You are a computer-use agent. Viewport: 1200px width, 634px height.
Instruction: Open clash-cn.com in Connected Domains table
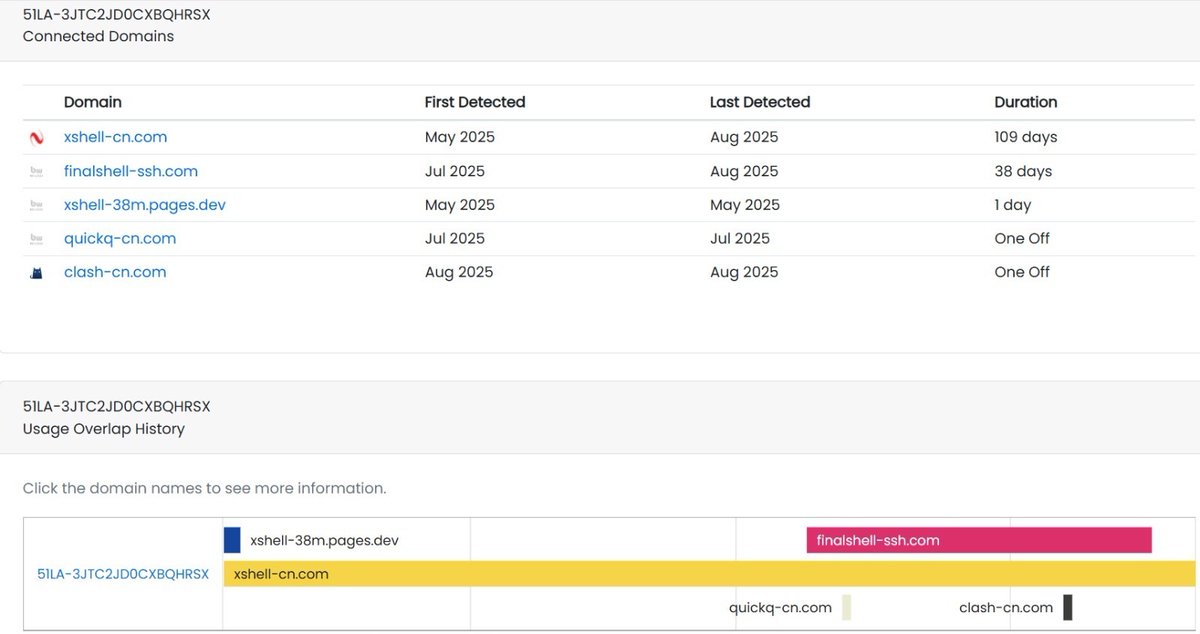coord(115,272)
